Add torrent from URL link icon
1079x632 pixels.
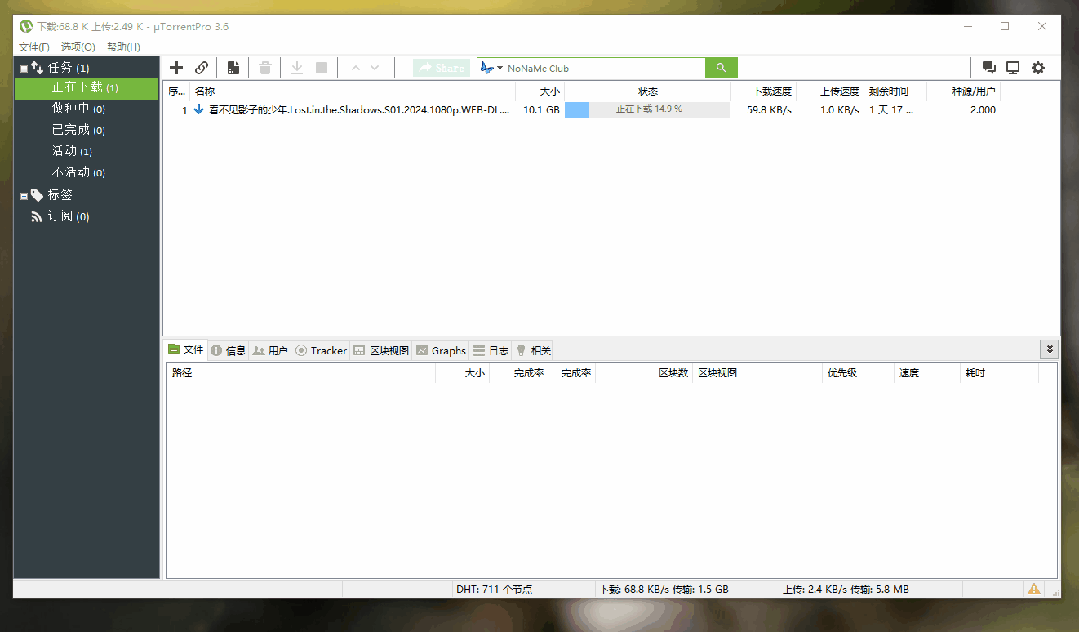[202, 67]
